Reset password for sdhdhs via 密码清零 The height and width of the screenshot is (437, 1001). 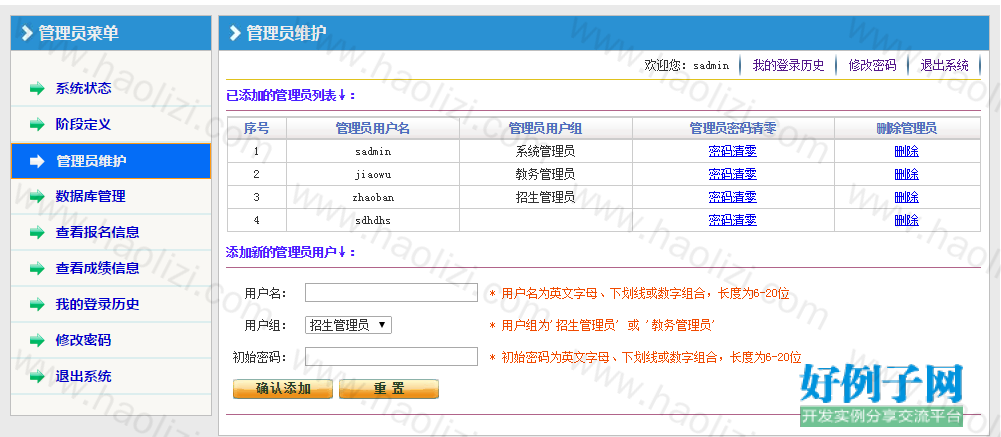pyautogui.click(x=732, y=220)
